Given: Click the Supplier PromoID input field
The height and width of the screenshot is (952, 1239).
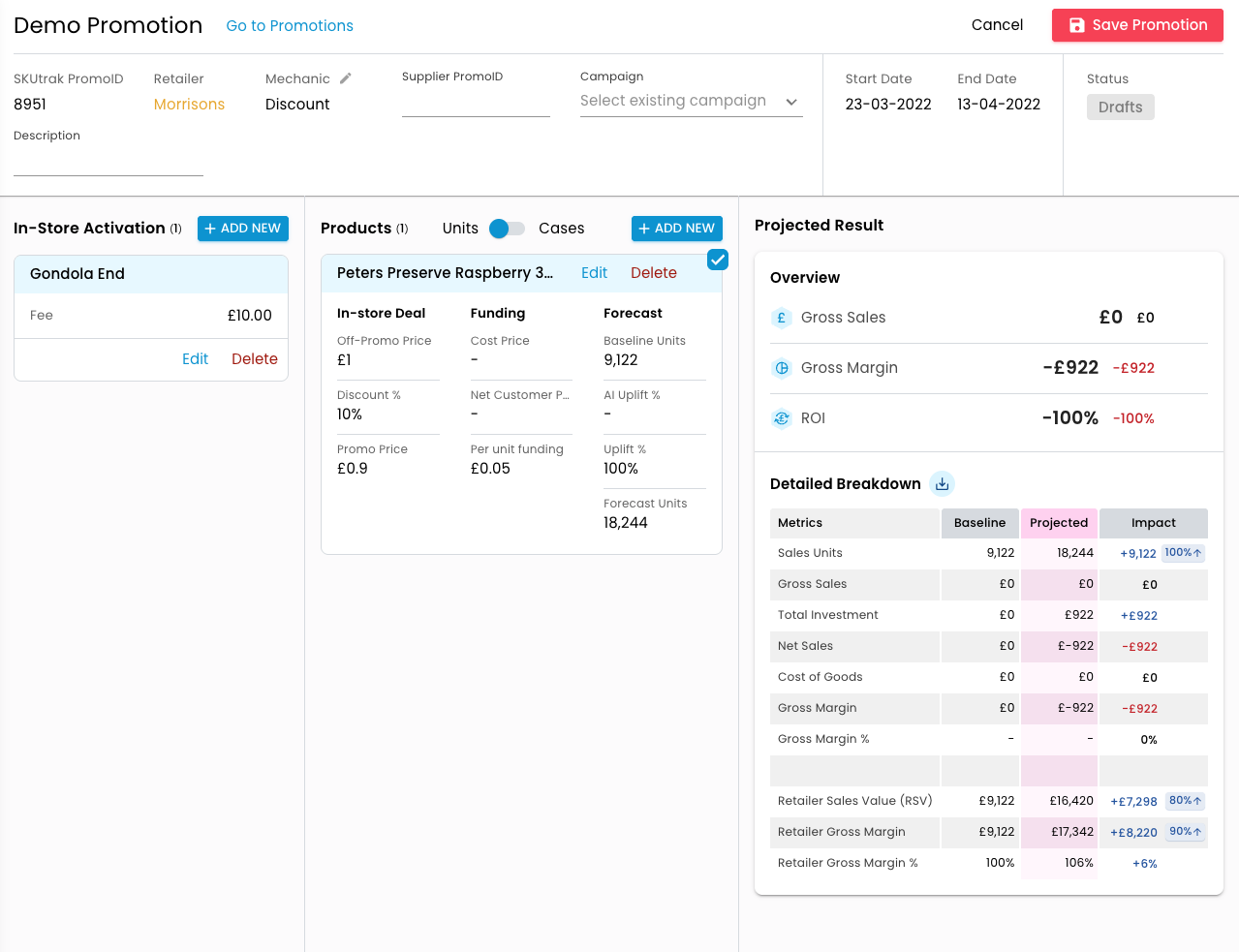Looking at the screenshot, I should [x=476, y=104].
